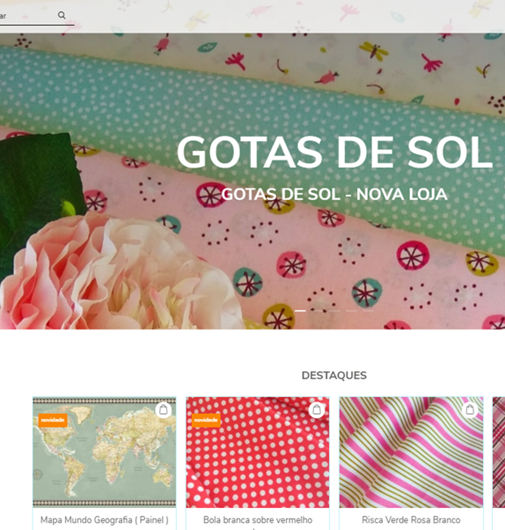505x530 pixels.
Task: Open Risca Verde Rosa Branco product link
Action: (x=411, y=520)
